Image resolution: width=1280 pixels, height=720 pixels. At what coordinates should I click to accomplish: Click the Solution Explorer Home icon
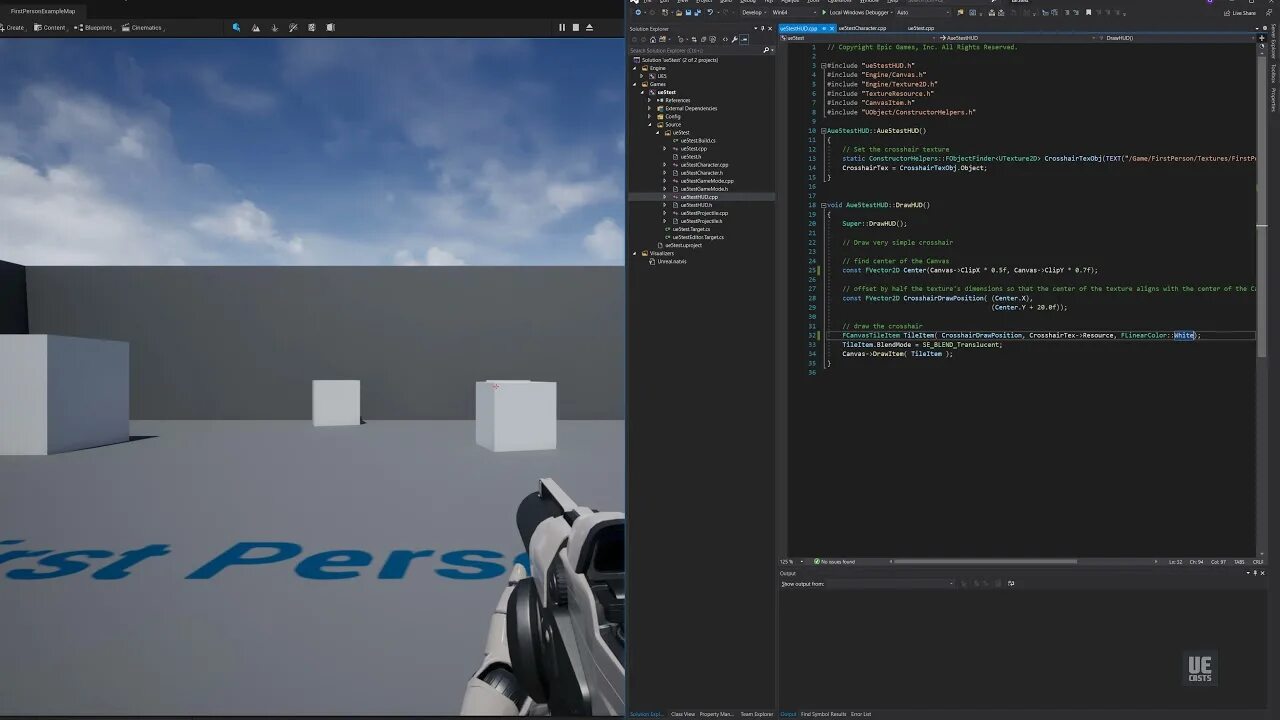(653, 39)
